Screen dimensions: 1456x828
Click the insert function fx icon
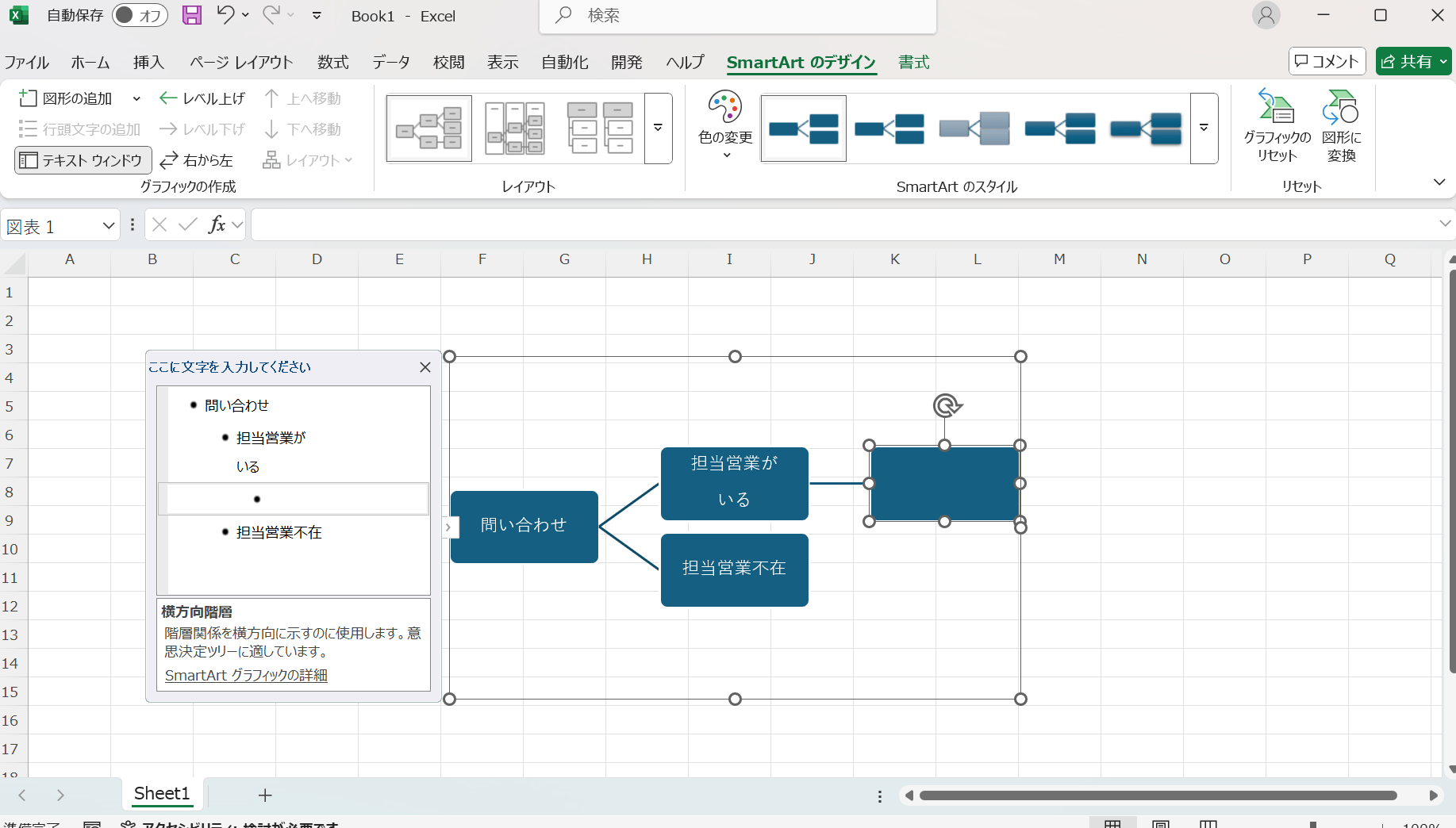[x=216, y=225]
